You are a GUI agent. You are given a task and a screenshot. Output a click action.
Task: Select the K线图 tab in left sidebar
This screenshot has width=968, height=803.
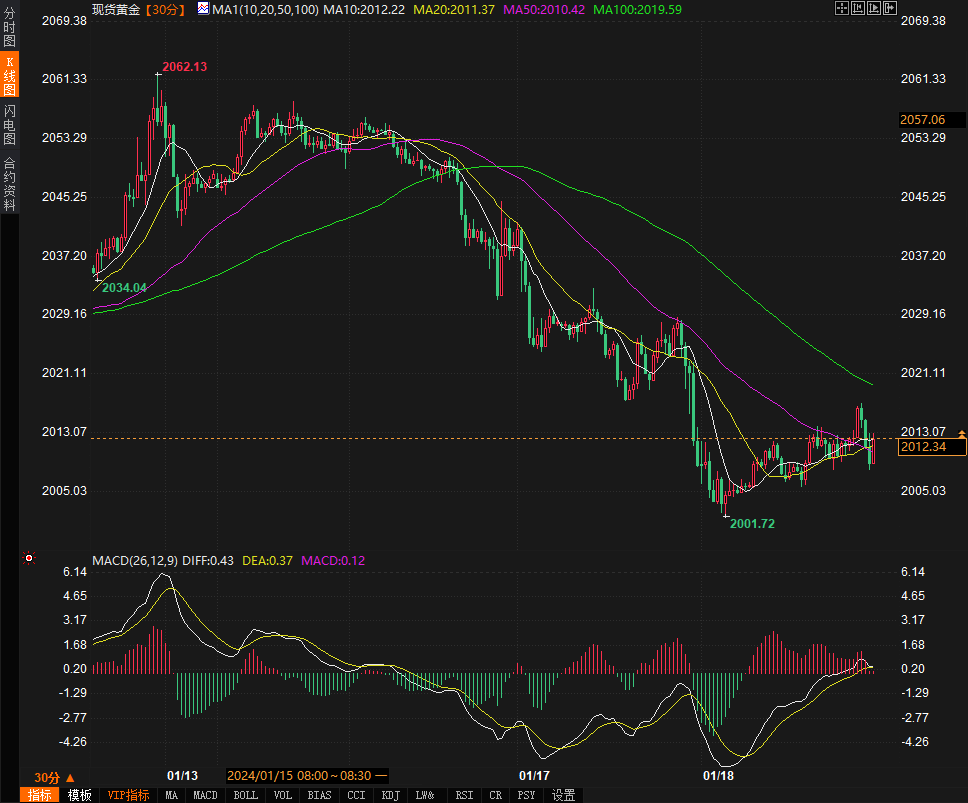(10, 76)
